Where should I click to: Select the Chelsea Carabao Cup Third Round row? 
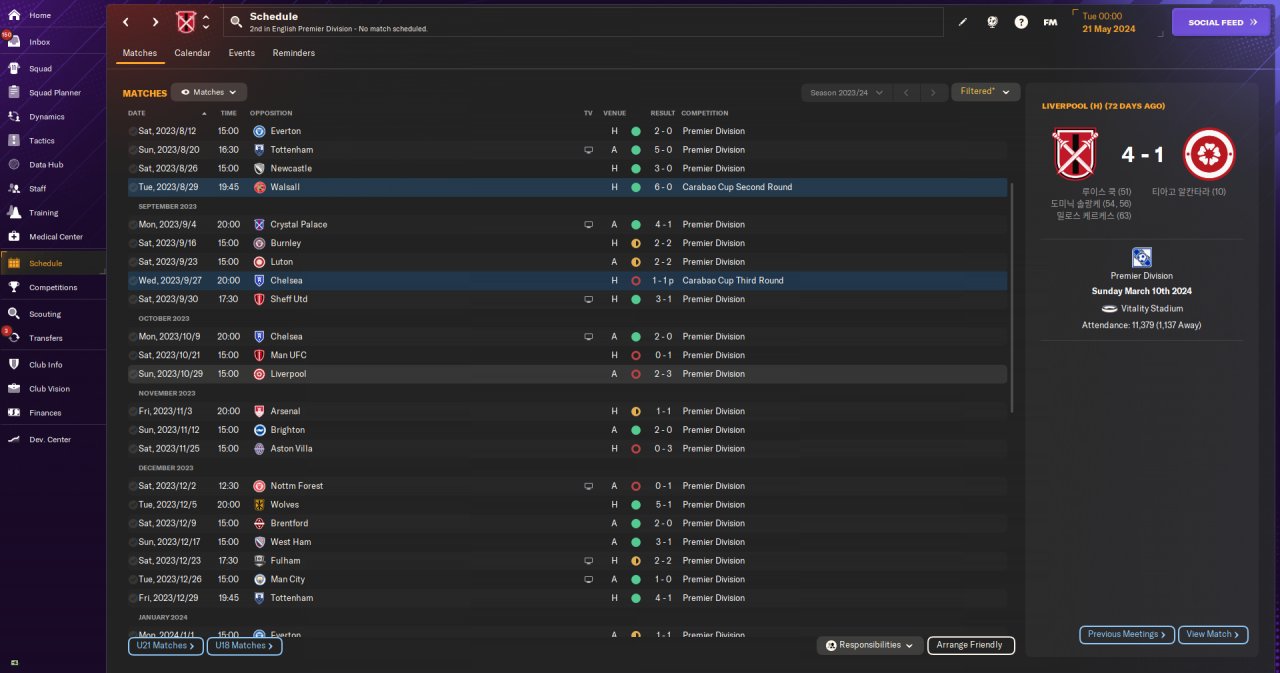pyautogui.click(x=567, y=281)
